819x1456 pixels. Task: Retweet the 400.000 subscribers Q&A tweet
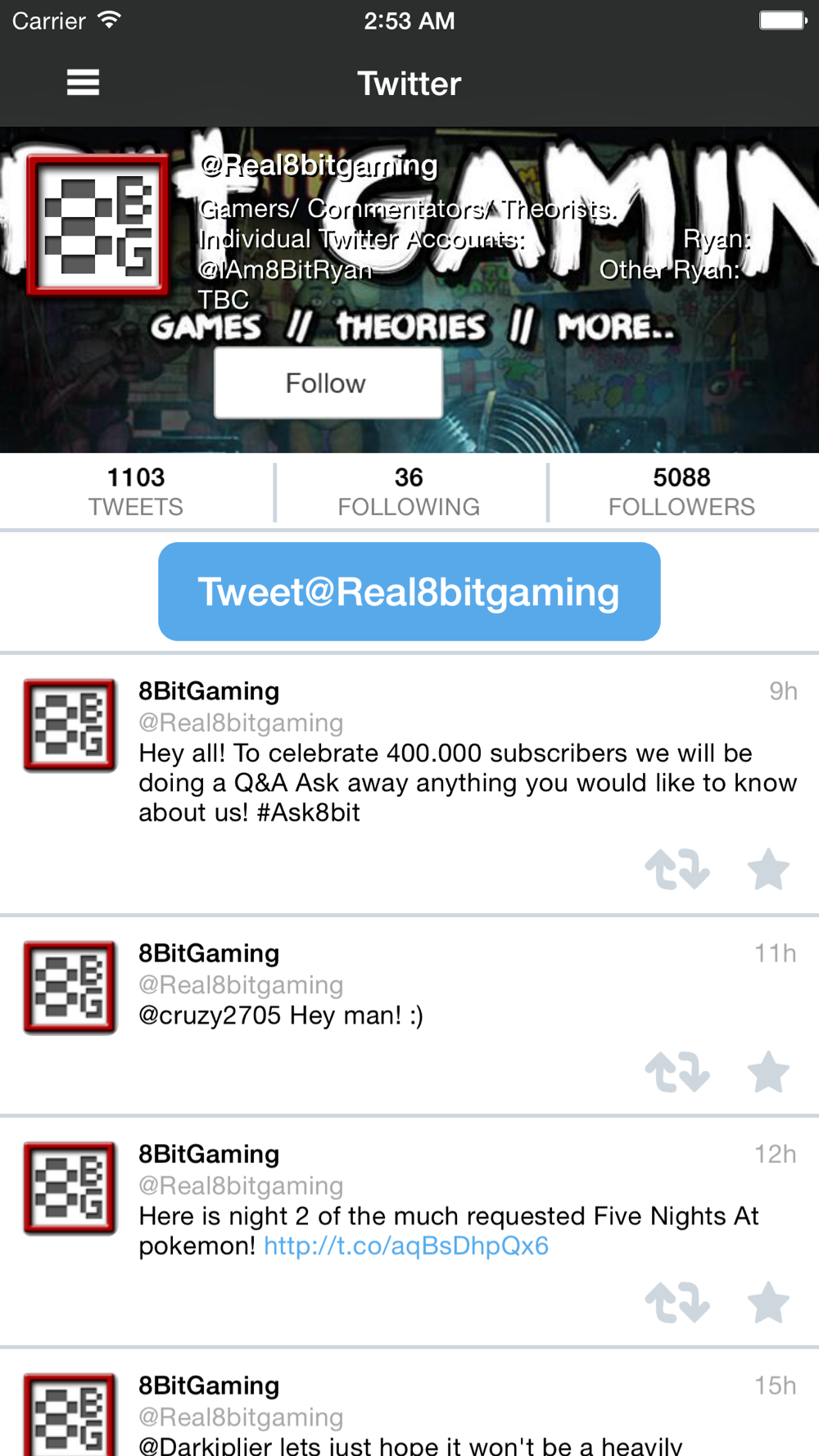coord(677,870)
